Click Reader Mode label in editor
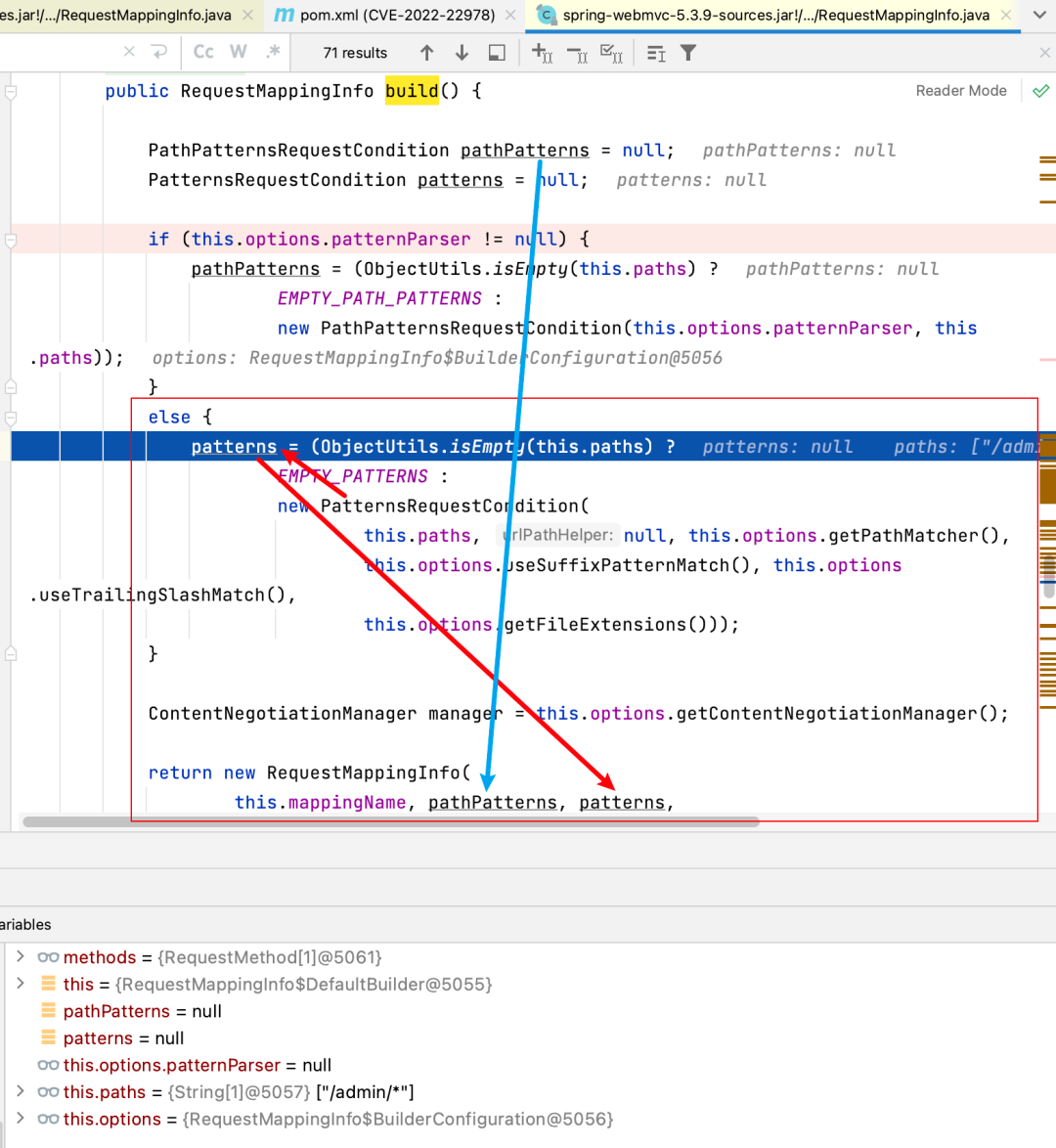Image resolution: width=1056 pixels, height=1148 pixels. click(960, 91)
